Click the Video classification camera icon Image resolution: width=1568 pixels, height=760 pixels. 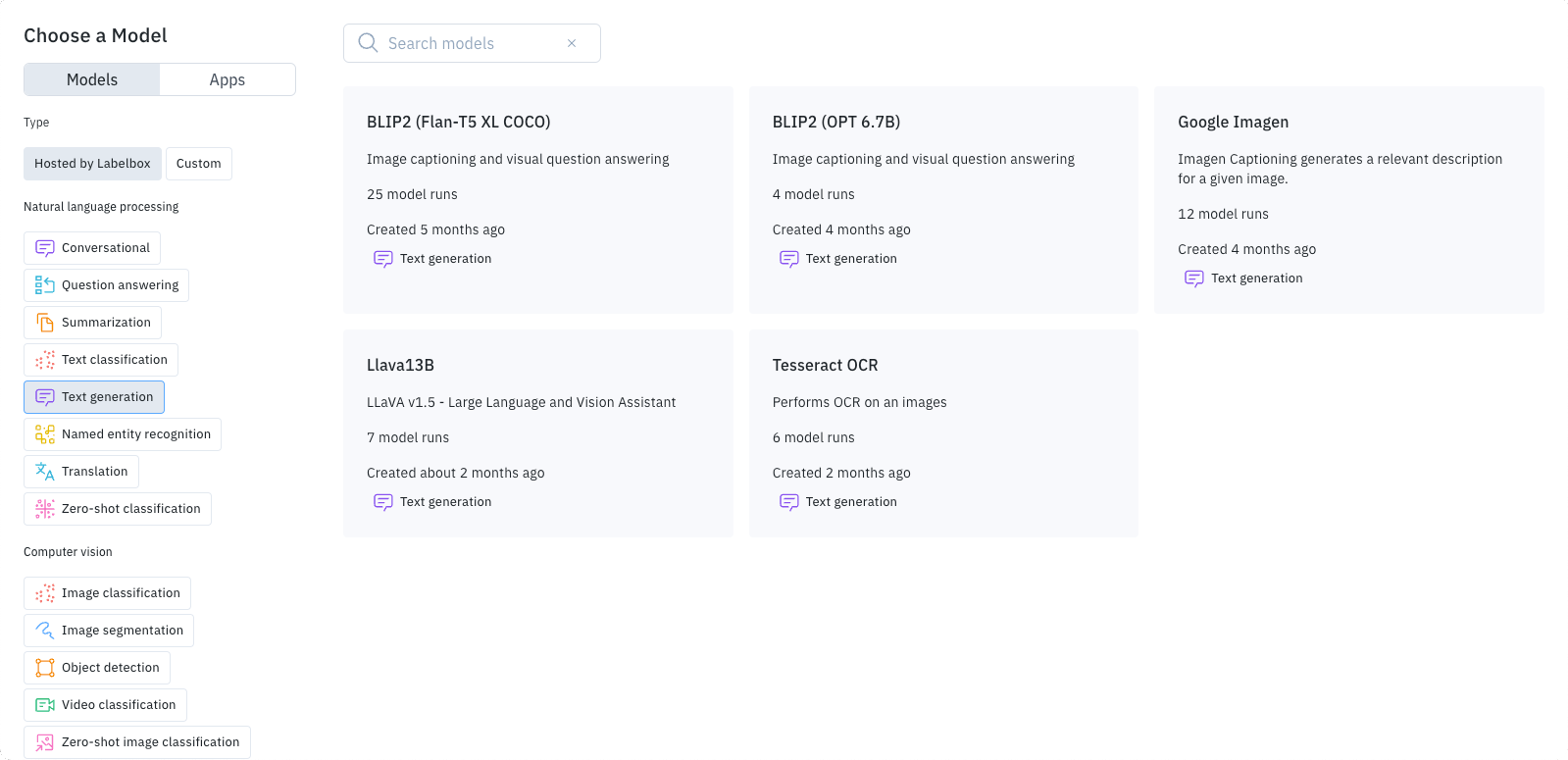tap(45, 705)
